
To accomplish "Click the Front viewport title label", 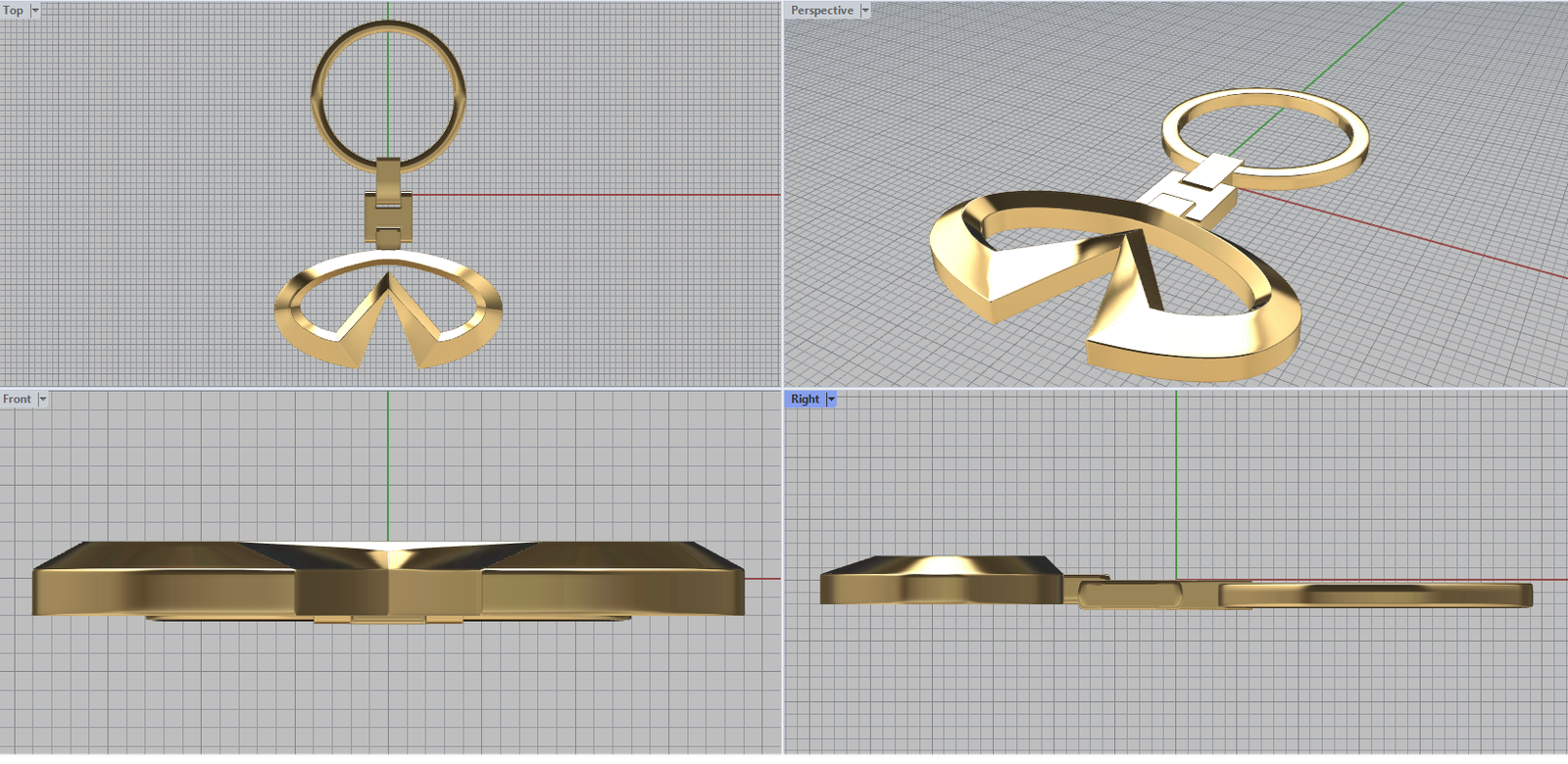I will point(17,400).
